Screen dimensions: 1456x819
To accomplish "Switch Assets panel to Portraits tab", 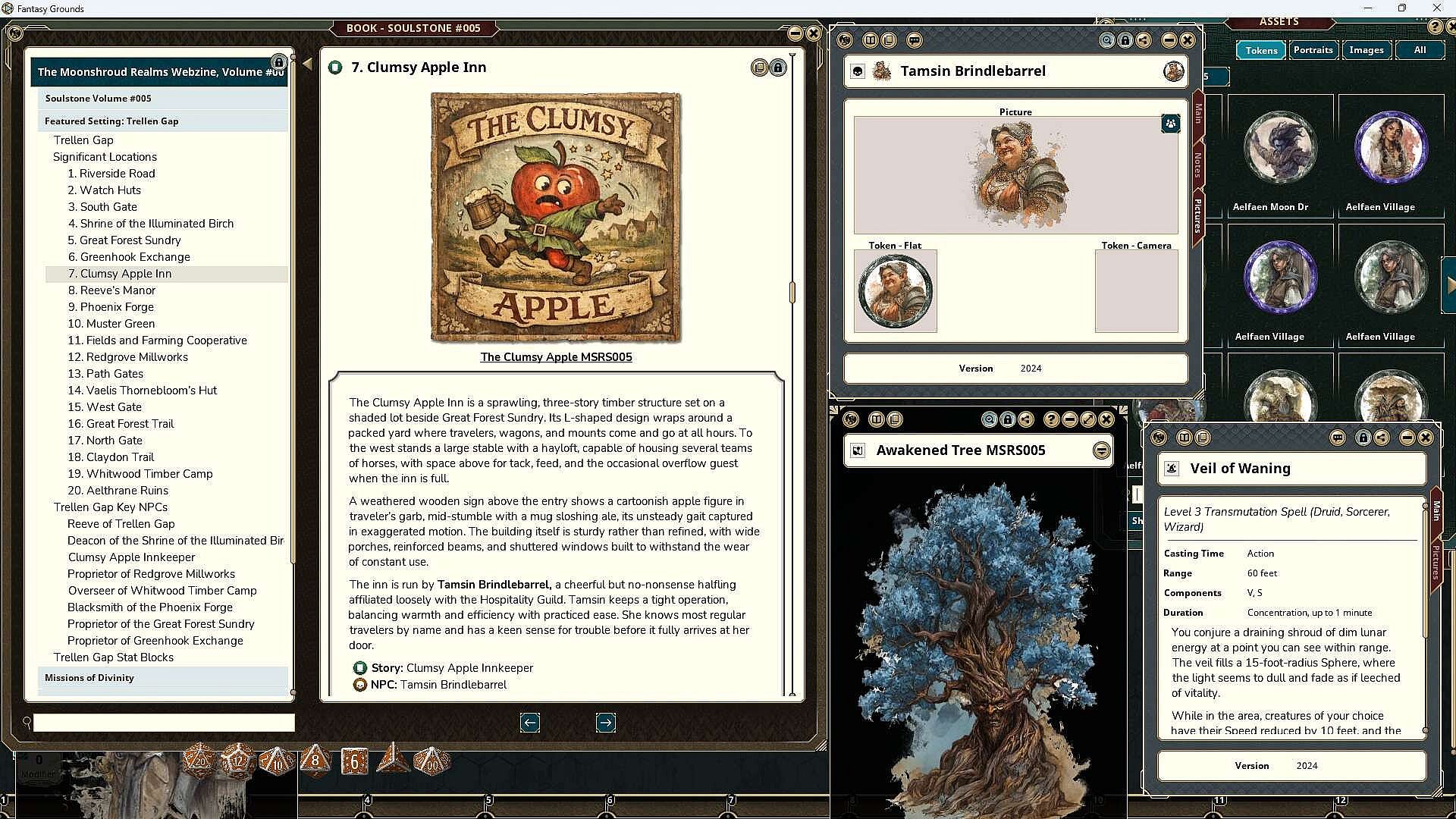I will [x=1313, y=50].
